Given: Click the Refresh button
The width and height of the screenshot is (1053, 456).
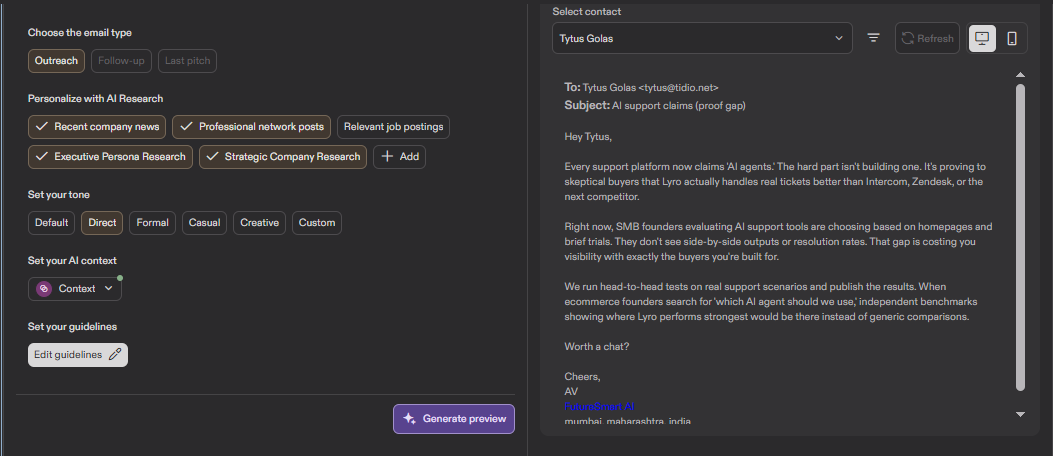Looking at the screenshot, I should (x=927, y=38).
